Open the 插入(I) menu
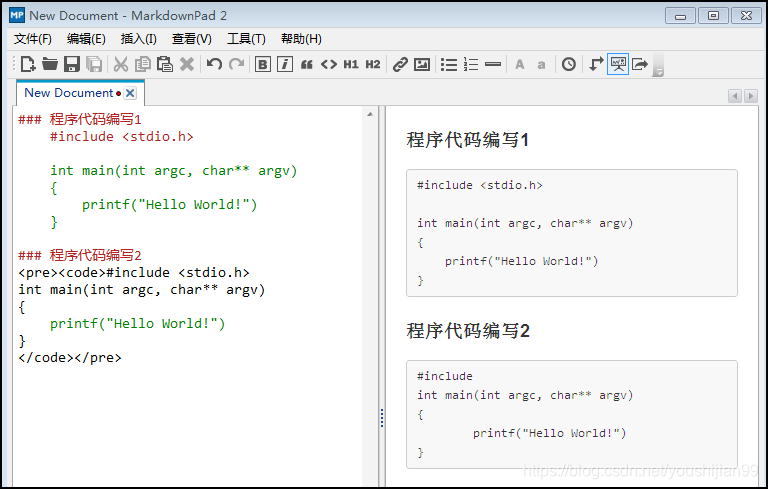This screenshot has height=489, width=768. [138, 39]
